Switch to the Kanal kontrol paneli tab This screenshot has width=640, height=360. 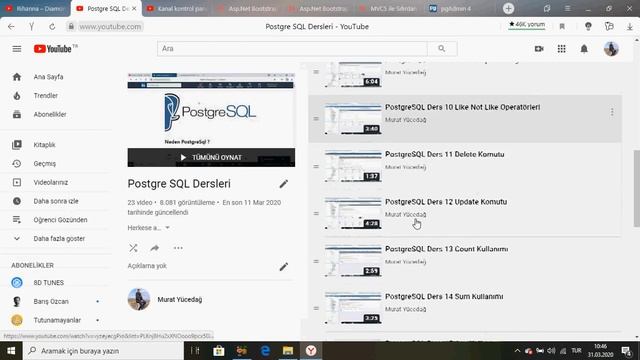click(177, 9)
